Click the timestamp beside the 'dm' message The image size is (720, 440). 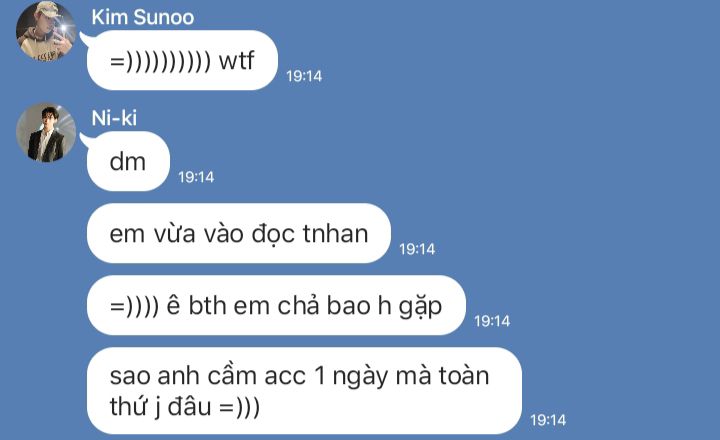click(196, 177)
